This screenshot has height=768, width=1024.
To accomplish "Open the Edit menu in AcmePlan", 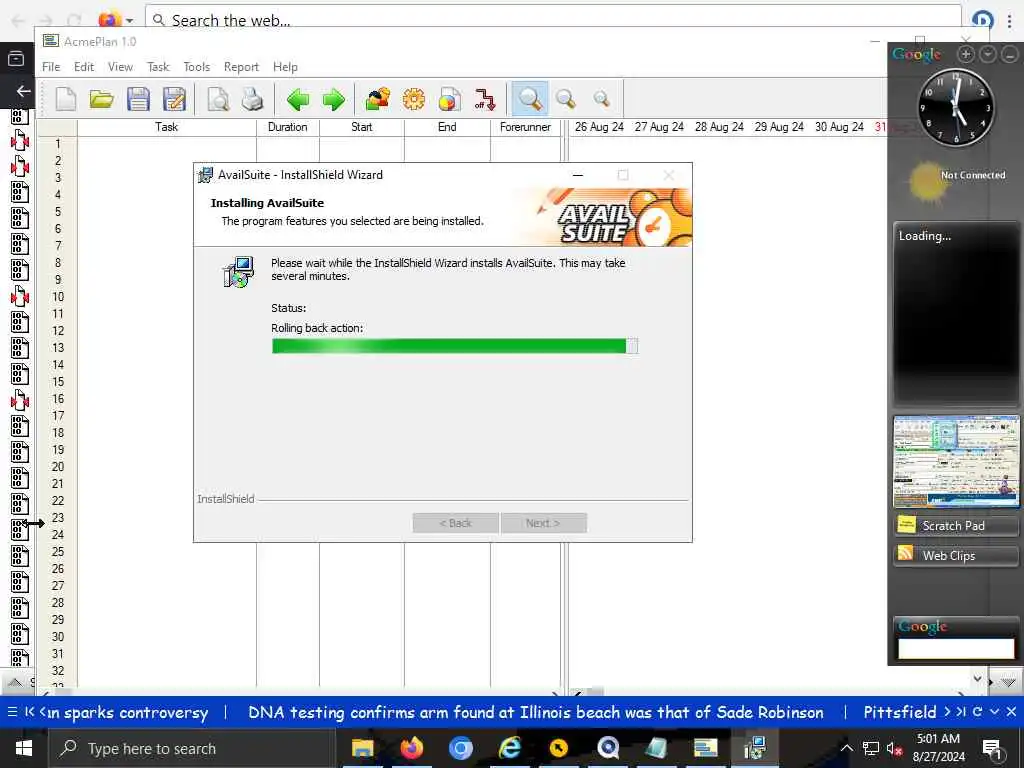I will (84, 67).
